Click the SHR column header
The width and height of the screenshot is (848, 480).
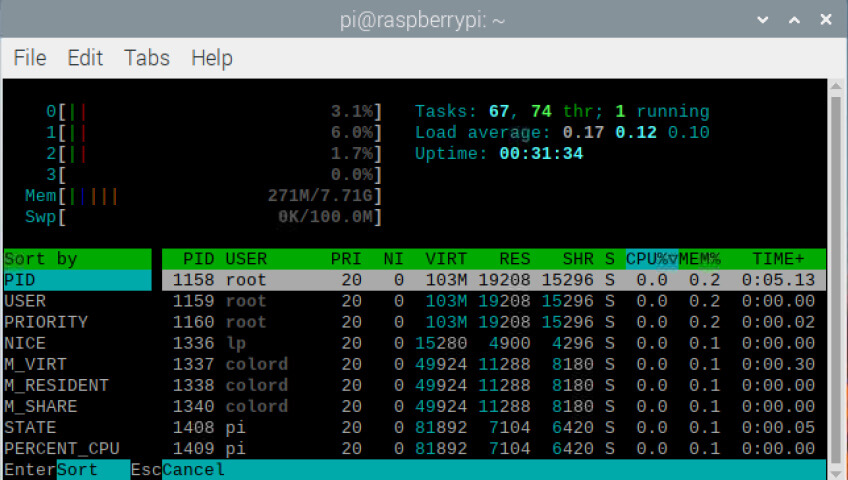pyautogui.click(x=578, y=259)
